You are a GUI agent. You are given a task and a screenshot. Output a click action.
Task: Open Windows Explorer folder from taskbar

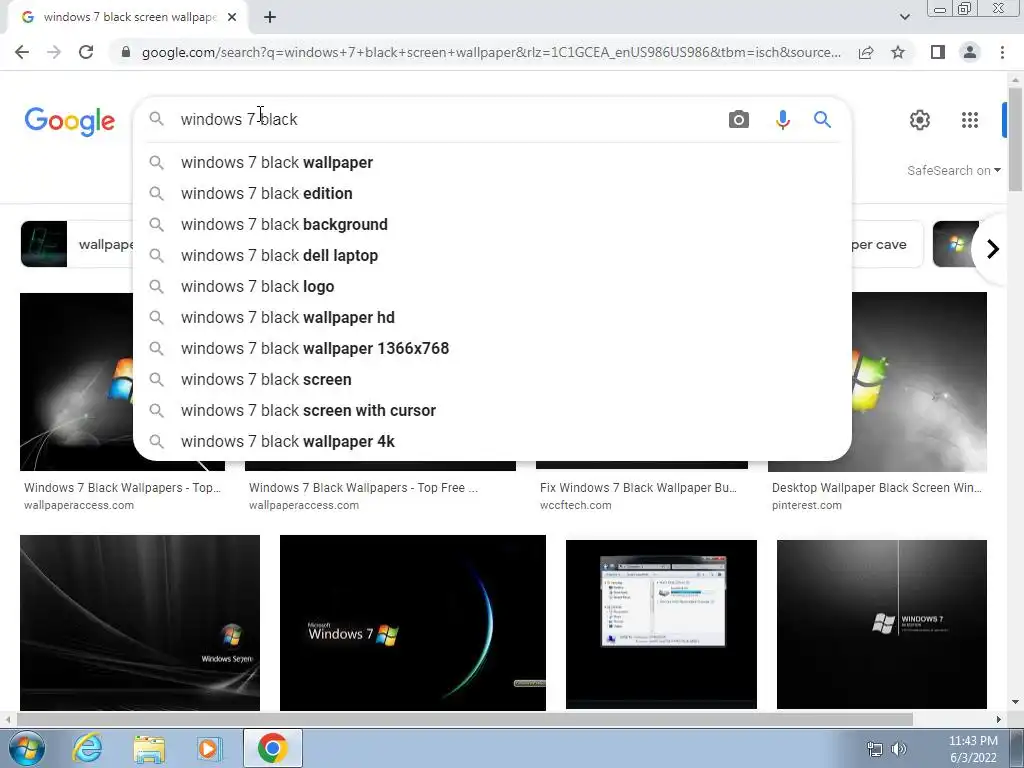point(149,748)
